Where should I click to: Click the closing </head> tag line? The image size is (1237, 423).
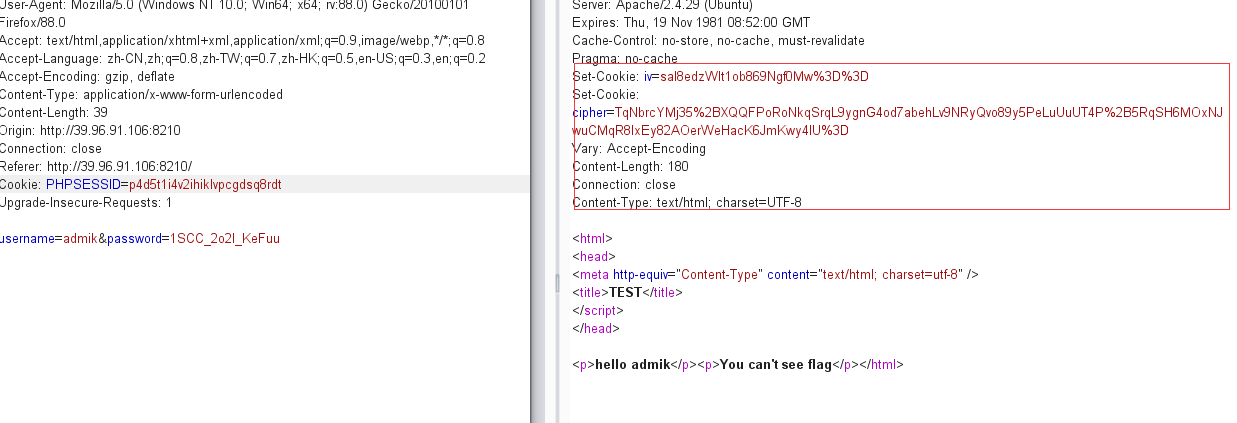596,329
